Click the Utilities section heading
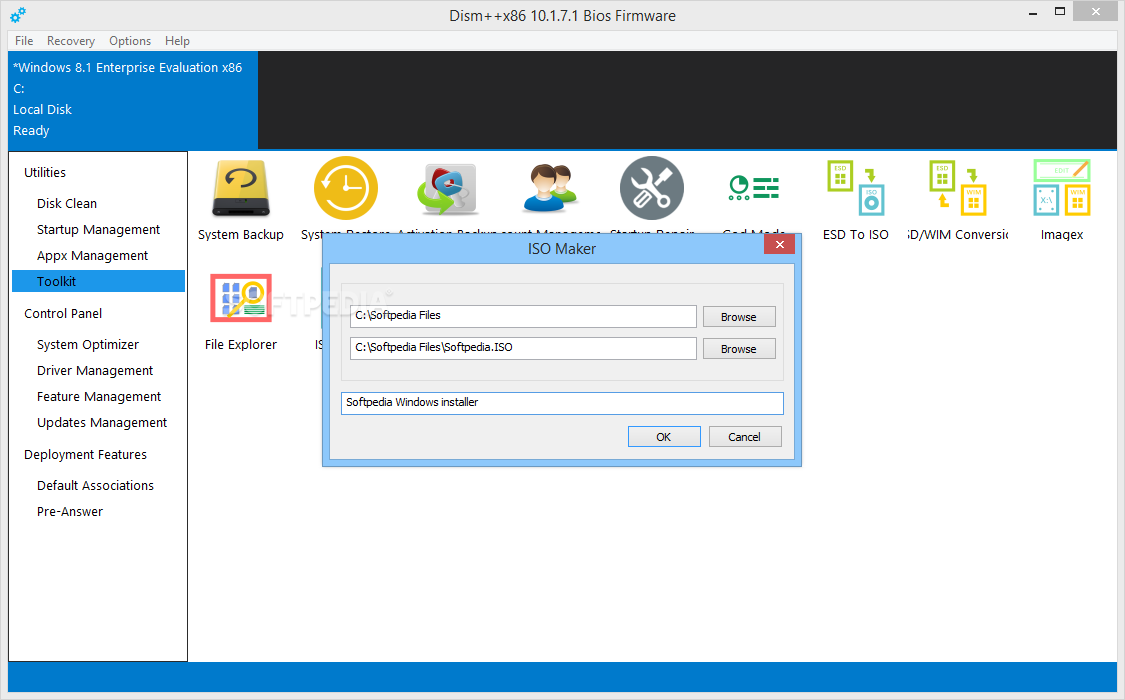The height and width of the screenshot is (700, 1125). (x=44, y=172)
